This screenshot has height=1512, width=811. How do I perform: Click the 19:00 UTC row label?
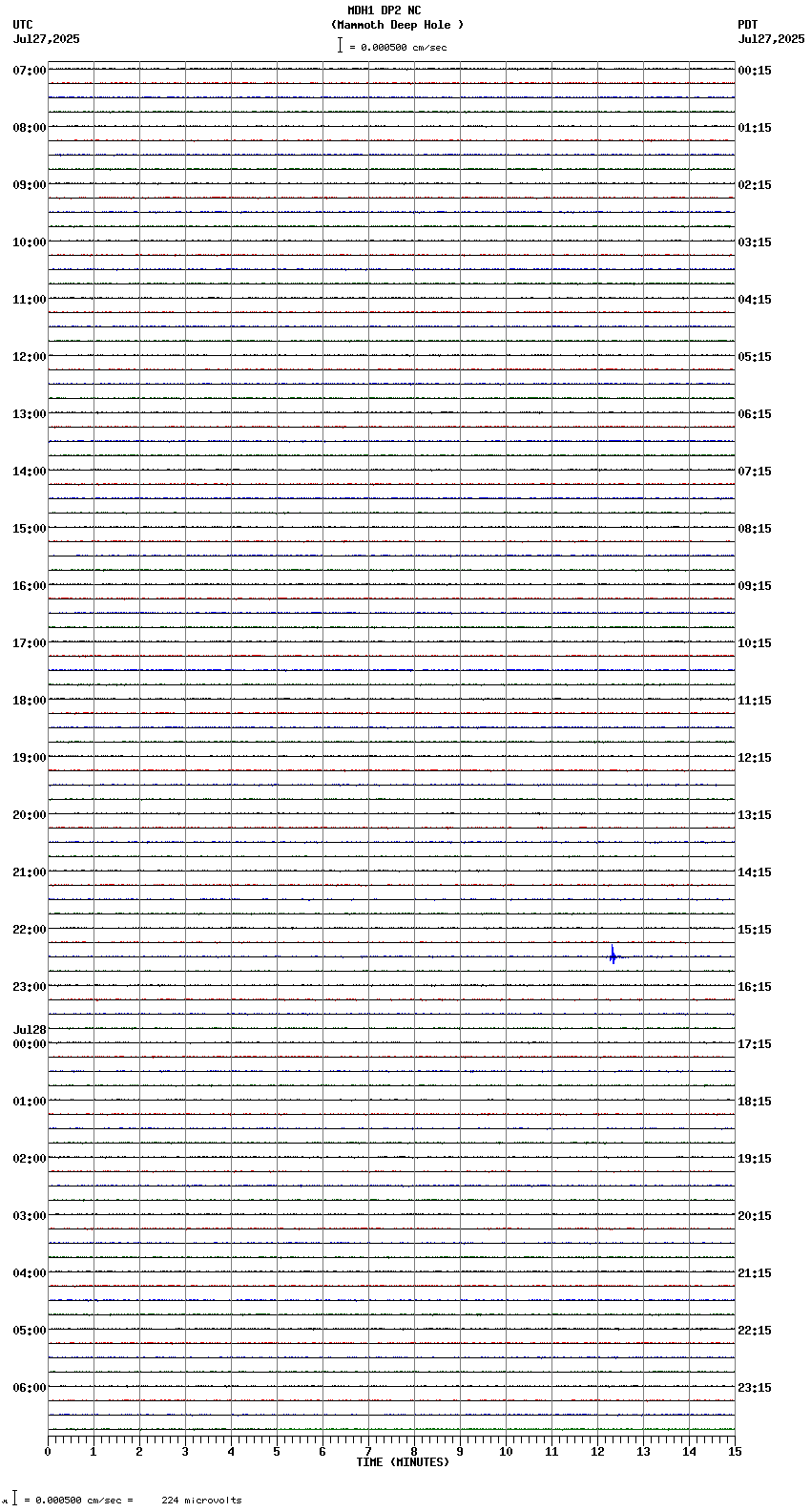click(x=30, y=758)
